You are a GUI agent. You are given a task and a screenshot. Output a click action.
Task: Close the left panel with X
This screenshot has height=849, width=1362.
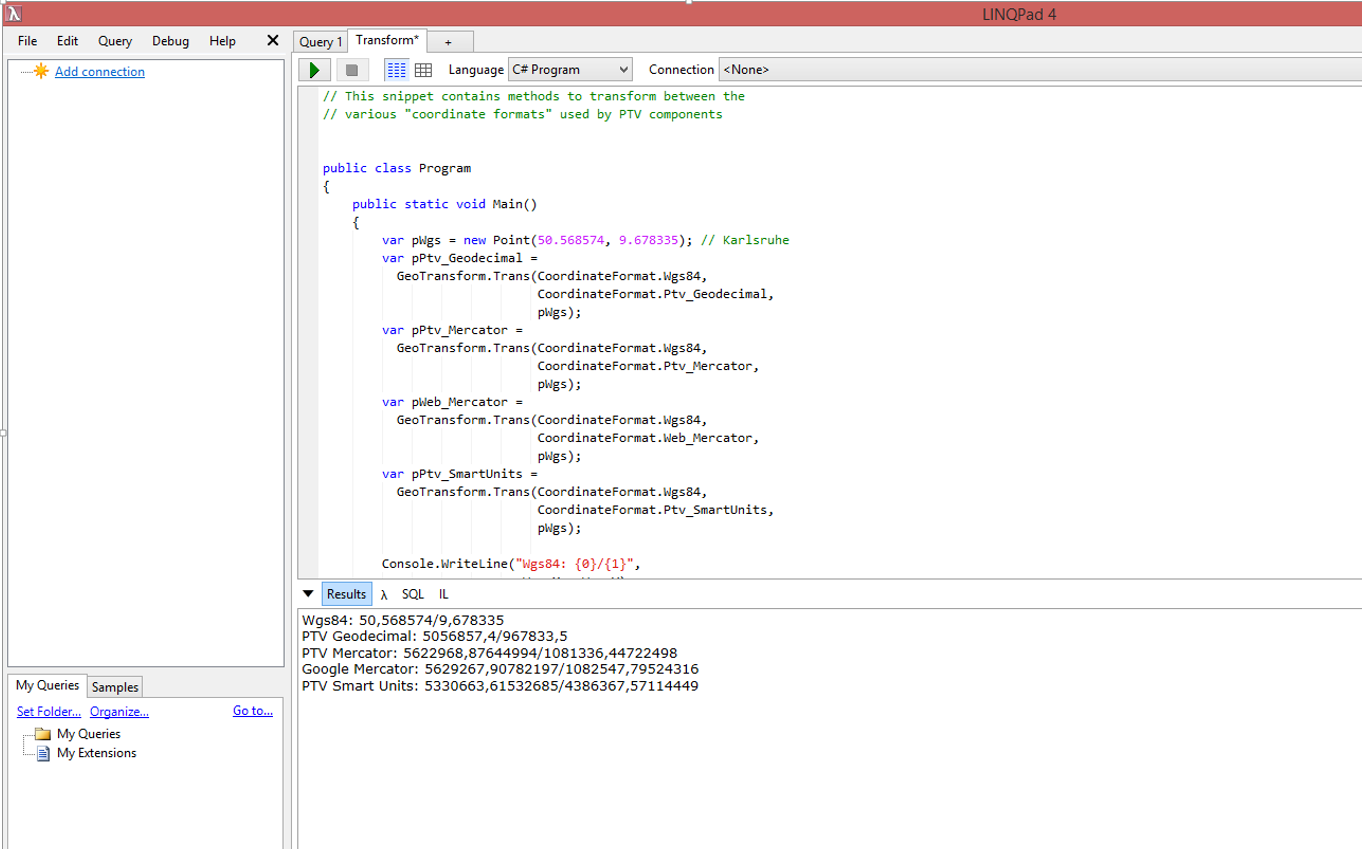click(x=272, y=41)
